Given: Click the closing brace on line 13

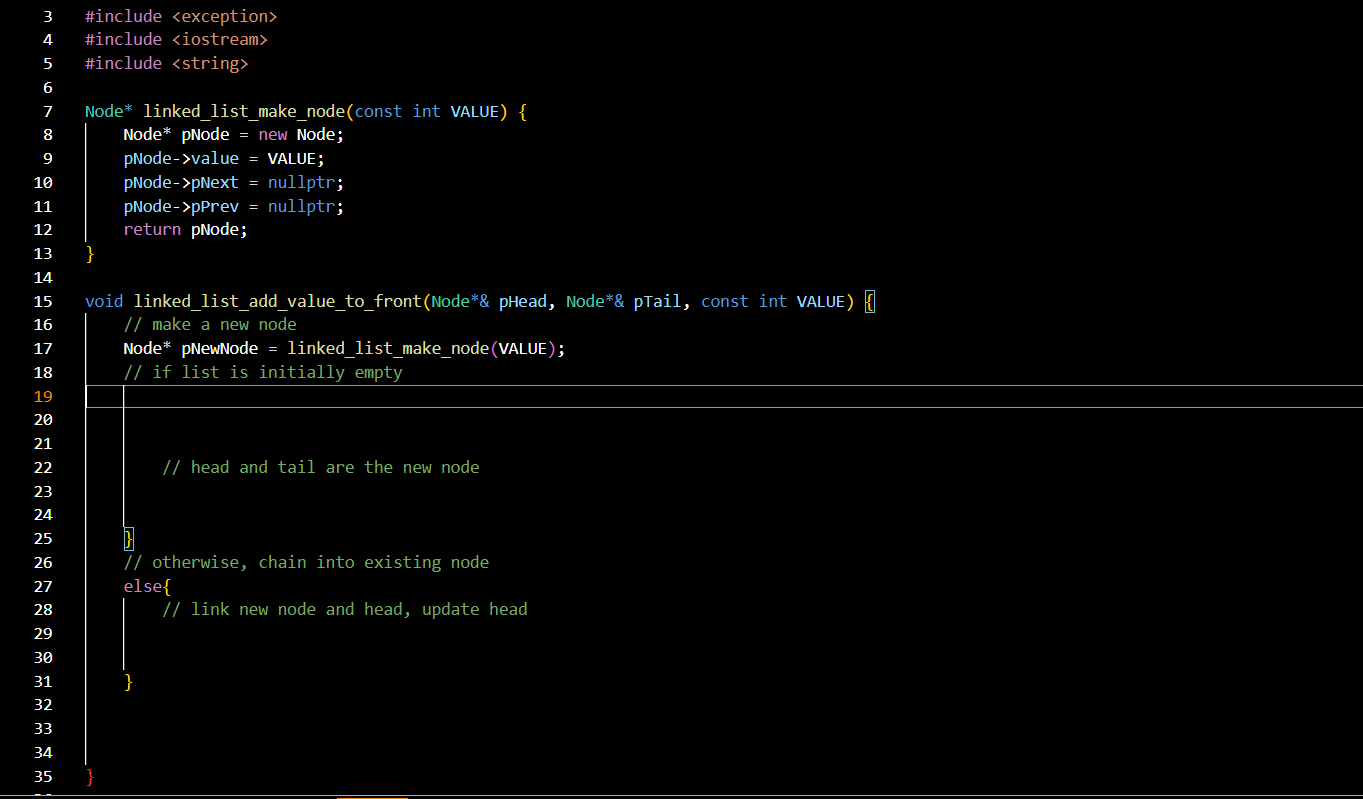Looking at the screenshot, I should (89, 253).
